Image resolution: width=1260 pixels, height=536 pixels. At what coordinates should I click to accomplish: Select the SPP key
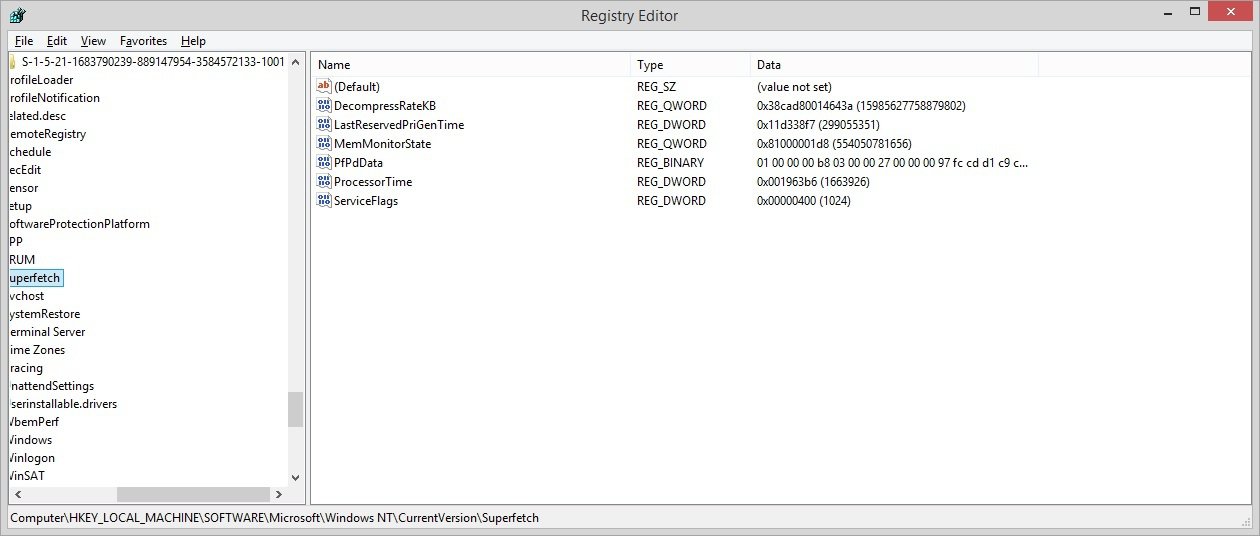pyautogui.click(x=16, y=242)
